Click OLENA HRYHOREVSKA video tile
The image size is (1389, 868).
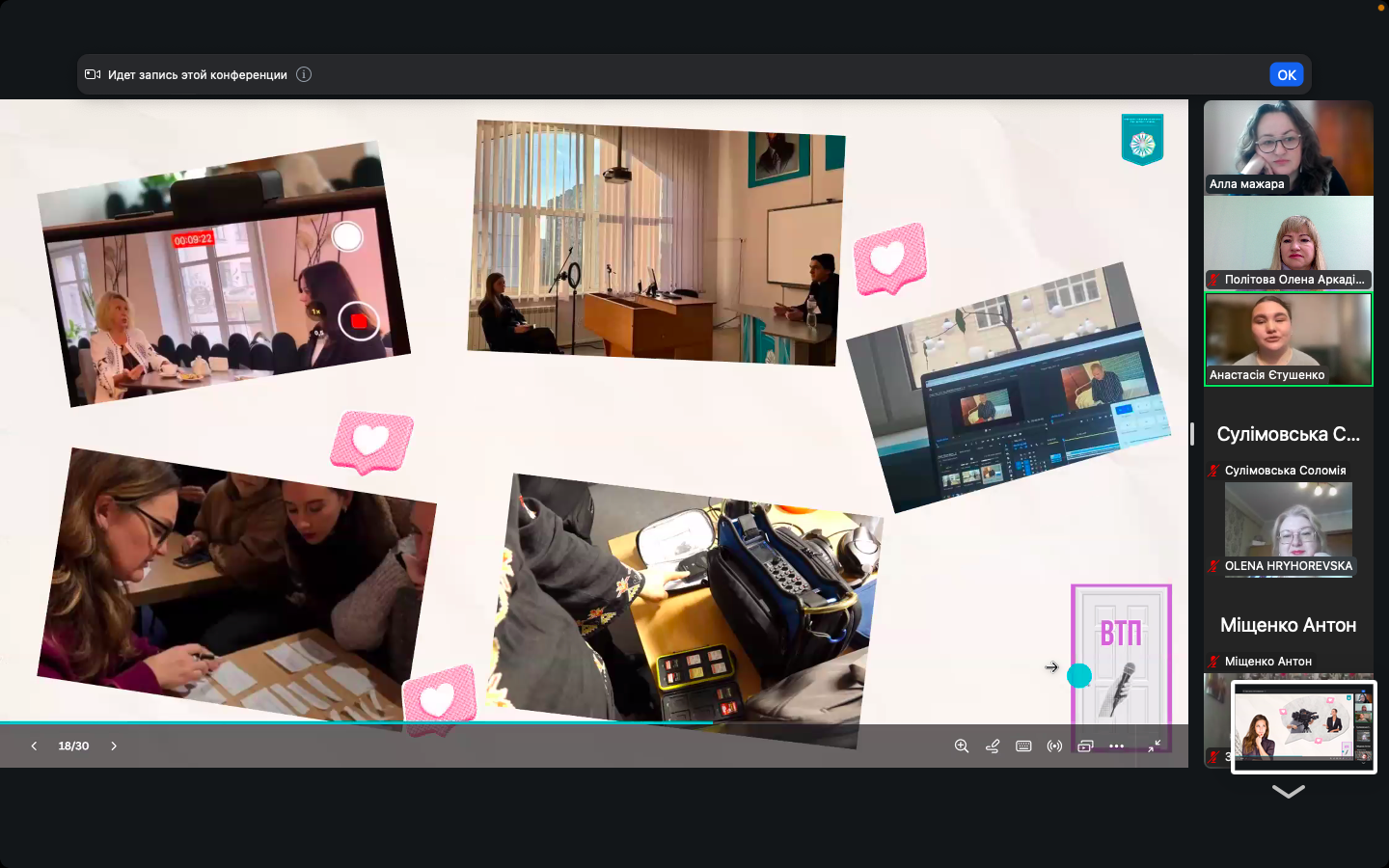pyautogui.click(x=1288, y=528)
